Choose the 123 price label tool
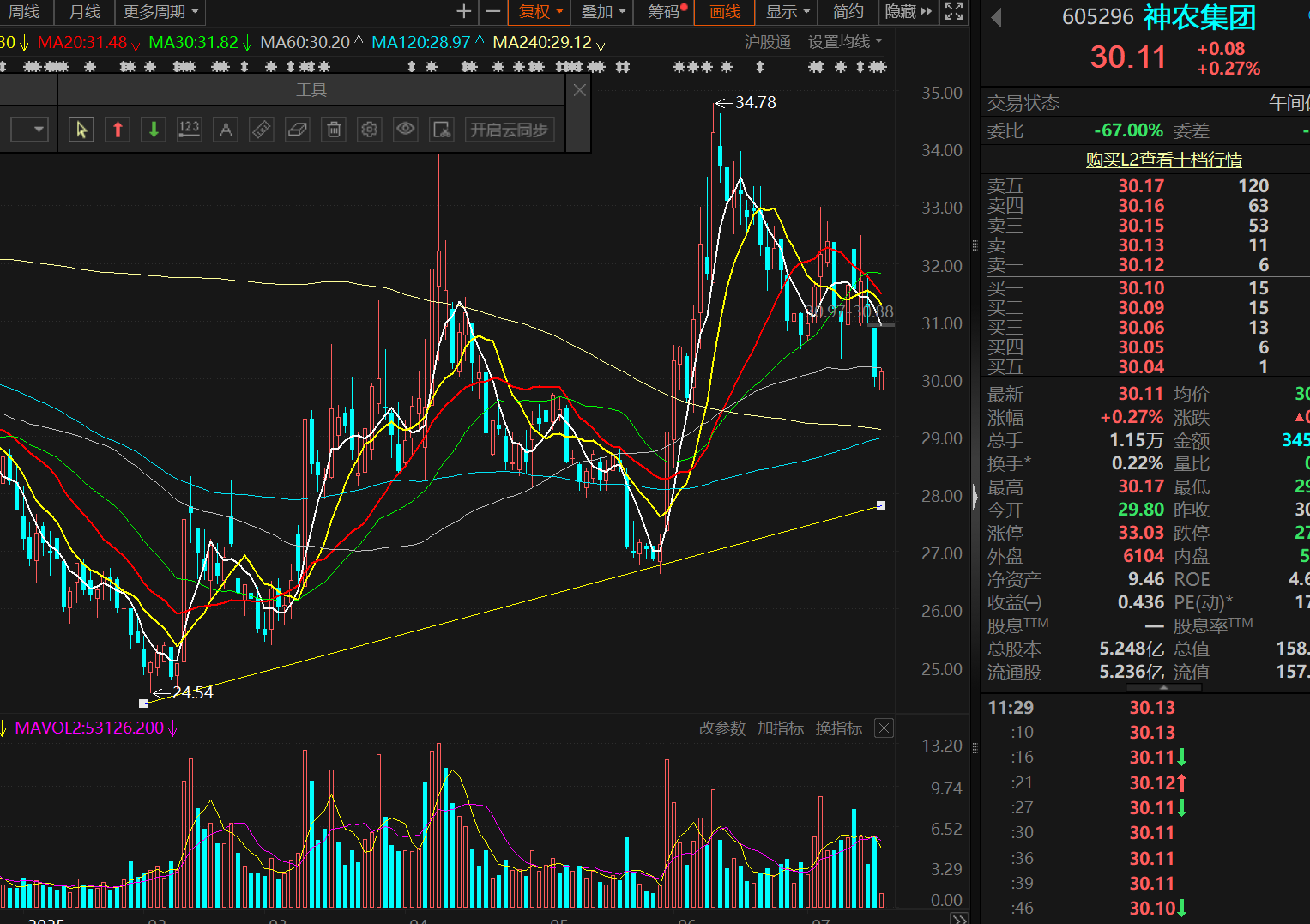The height and width of the screenshot is (924, 1310). click(x=190, y=130)
